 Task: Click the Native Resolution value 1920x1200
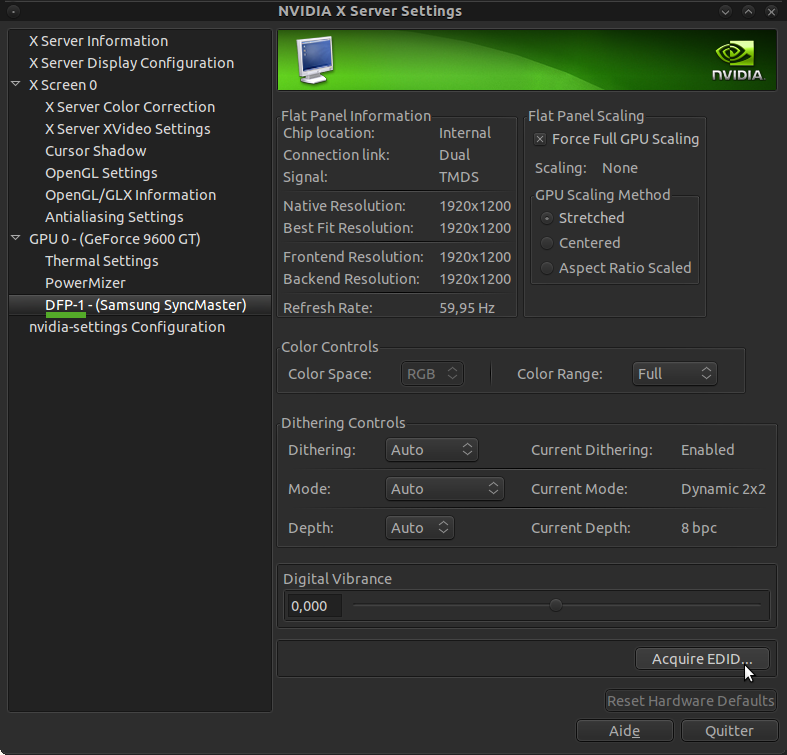[x=475, y=206]
